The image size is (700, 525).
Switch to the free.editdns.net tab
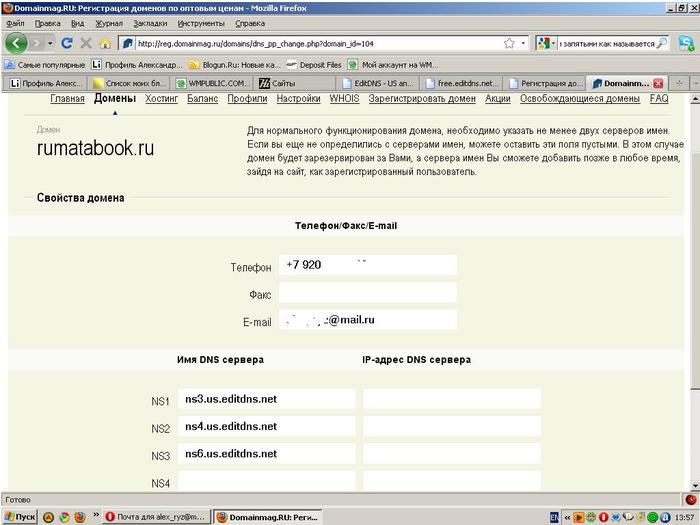coord(462,83)
